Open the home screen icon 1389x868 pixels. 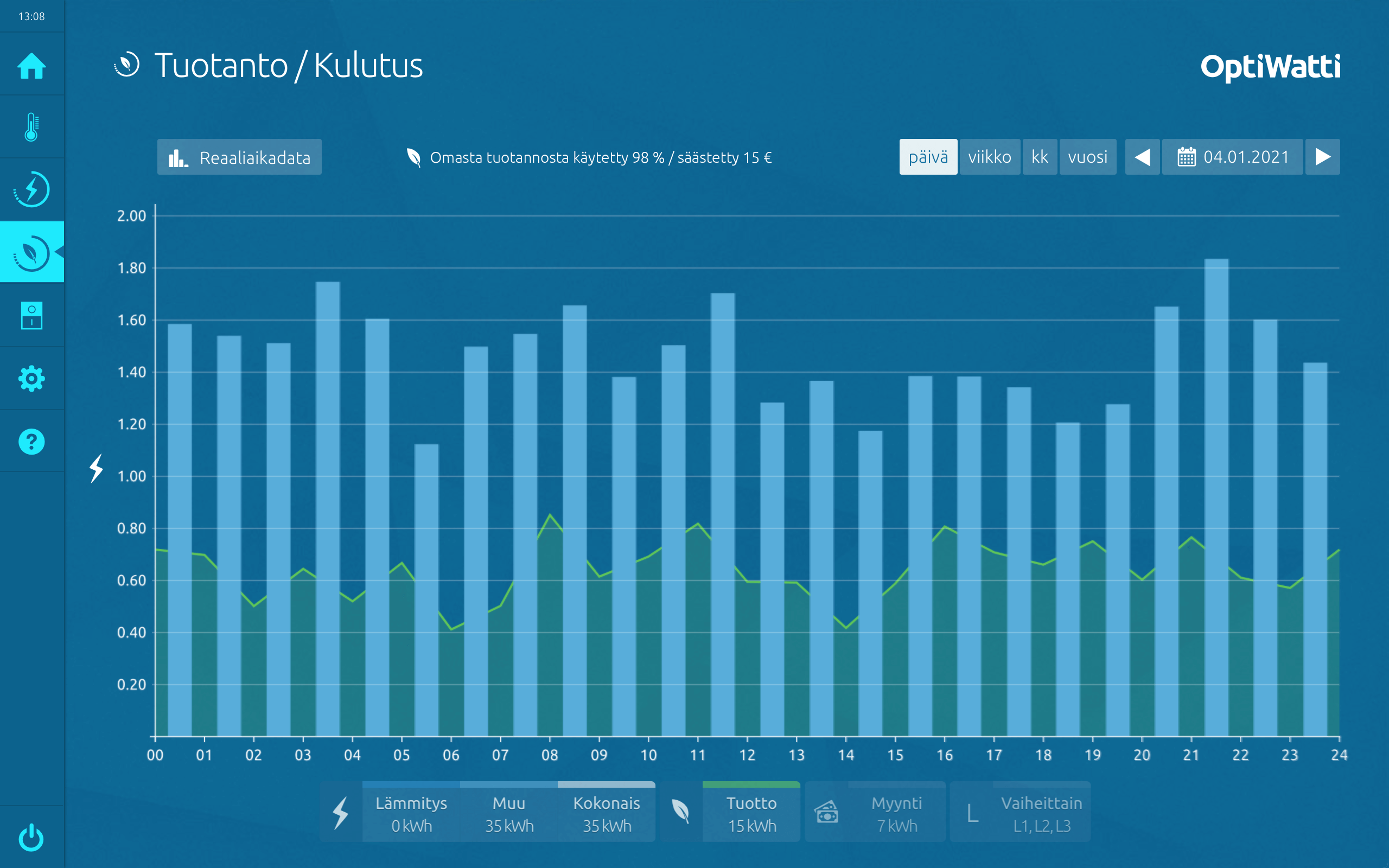pyautogui.click(x=31, y=65)
